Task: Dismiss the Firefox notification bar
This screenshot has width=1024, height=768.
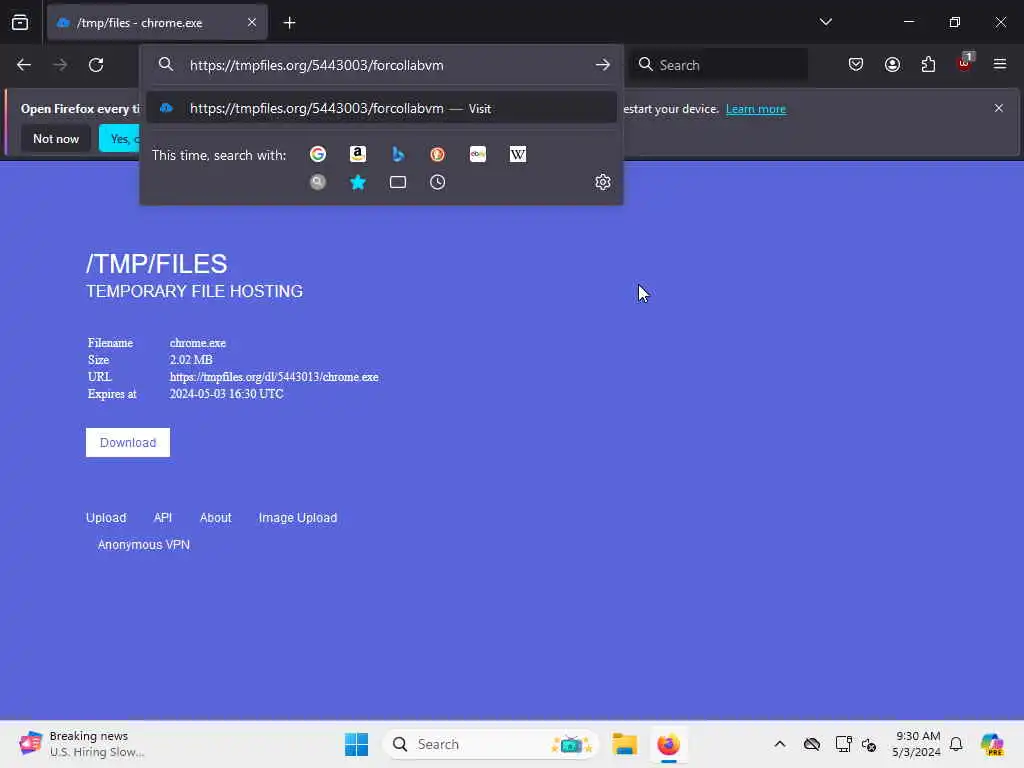Action: [x=999, y=108]
